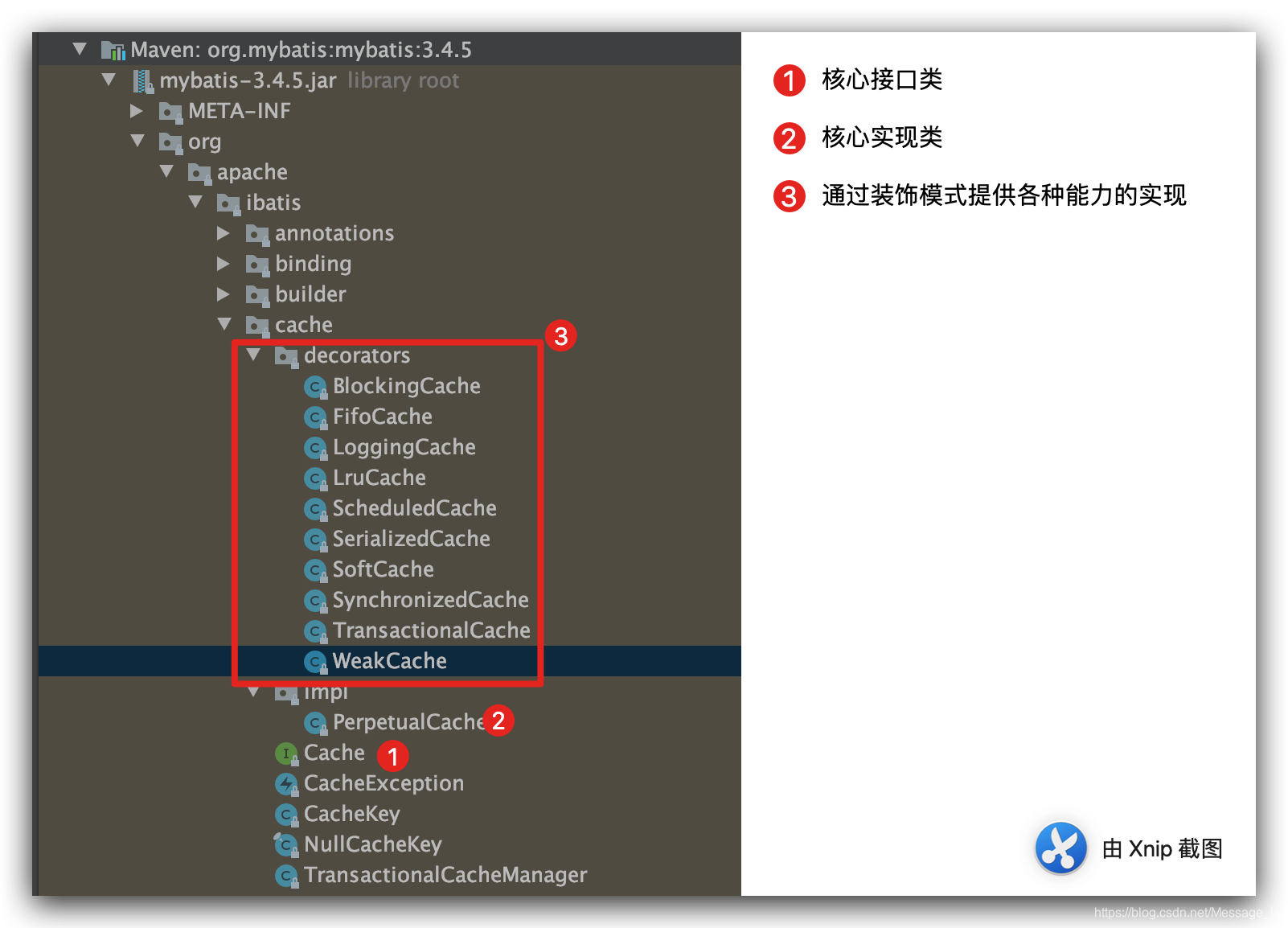The width and height of the screenshot is (1288, 928).
Task: Collapse the mybatis-3.4.5.jar node
Action: click(109, 80)
